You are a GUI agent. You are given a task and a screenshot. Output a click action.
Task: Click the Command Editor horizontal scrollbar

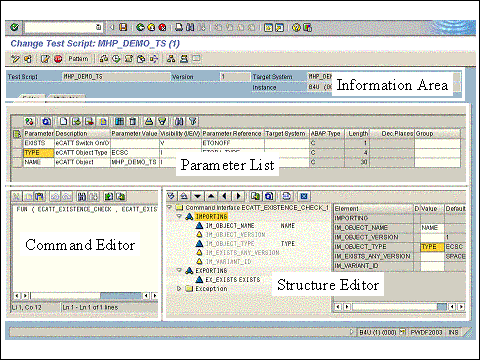(x=85, y=296)
